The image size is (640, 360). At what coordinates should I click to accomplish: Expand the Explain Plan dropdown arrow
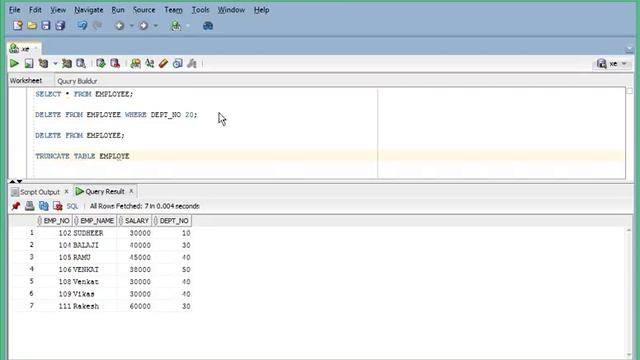(55, 63)
